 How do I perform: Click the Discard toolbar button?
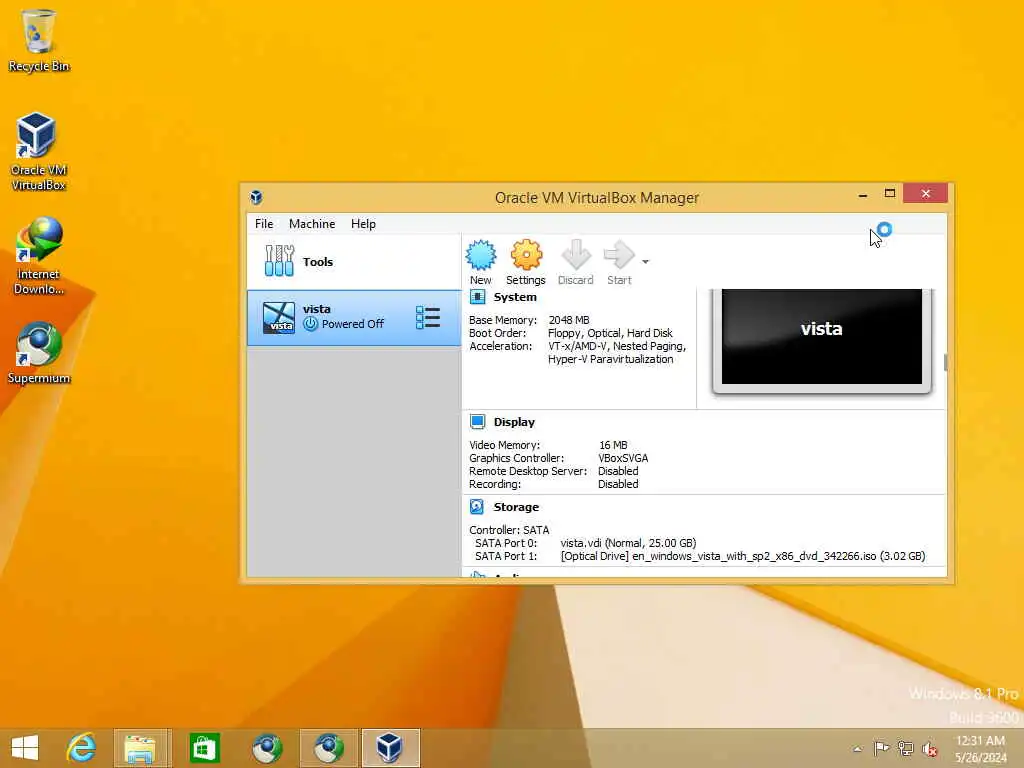(x=575, y=262)
